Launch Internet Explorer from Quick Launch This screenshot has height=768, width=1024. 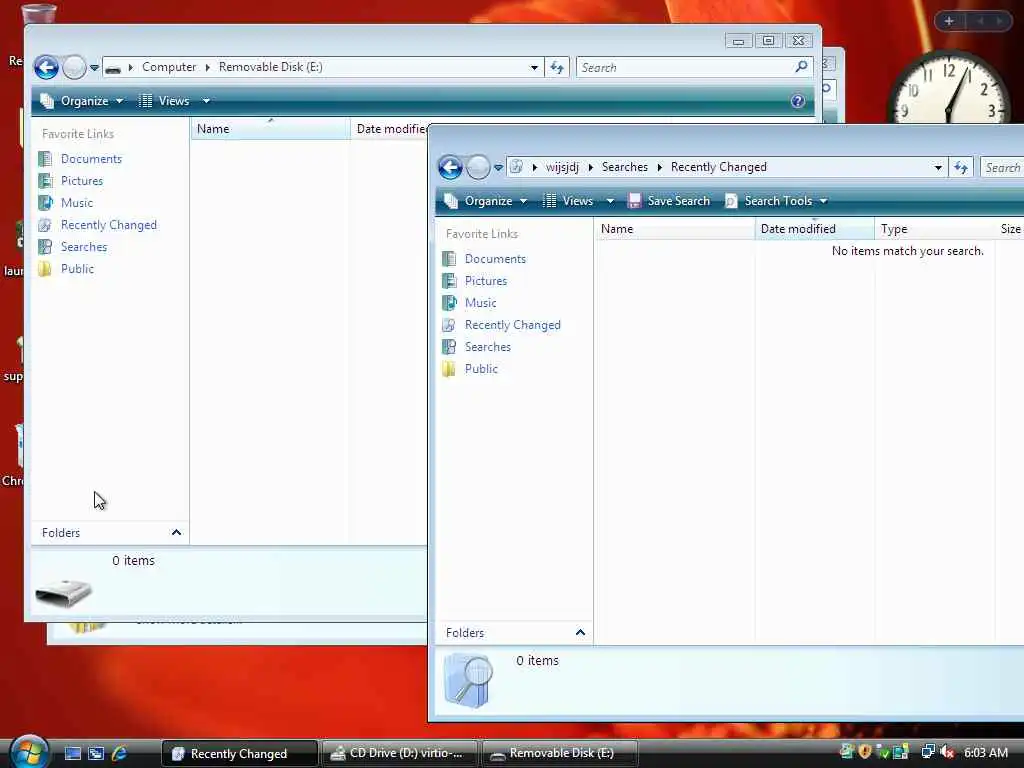[x=119, y=754]
